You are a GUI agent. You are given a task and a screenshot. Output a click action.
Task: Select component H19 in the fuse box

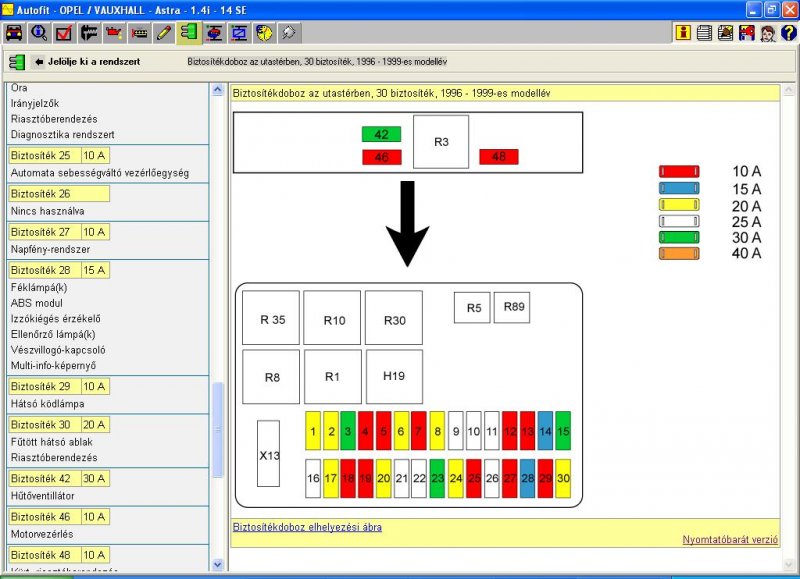[394, 376]
